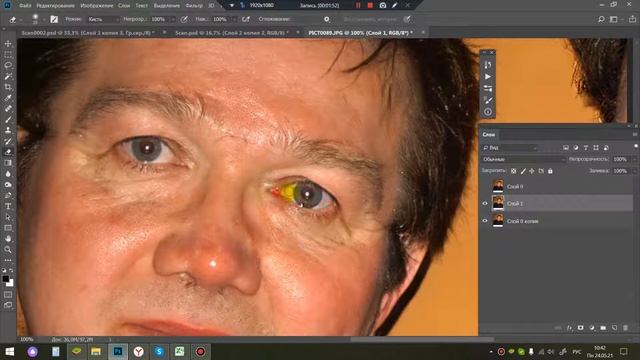The height and width of the screenshot is (360, 640).
Task: Open the Info panel icon
Action: [x=488, y=111]
